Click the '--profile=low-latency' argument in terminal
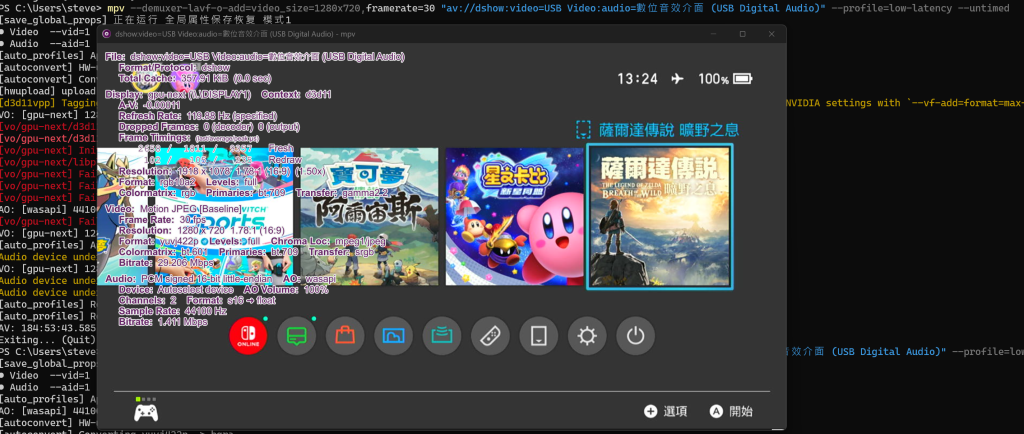The height and width of the screenshot is (434, 1024). (891, 8)
